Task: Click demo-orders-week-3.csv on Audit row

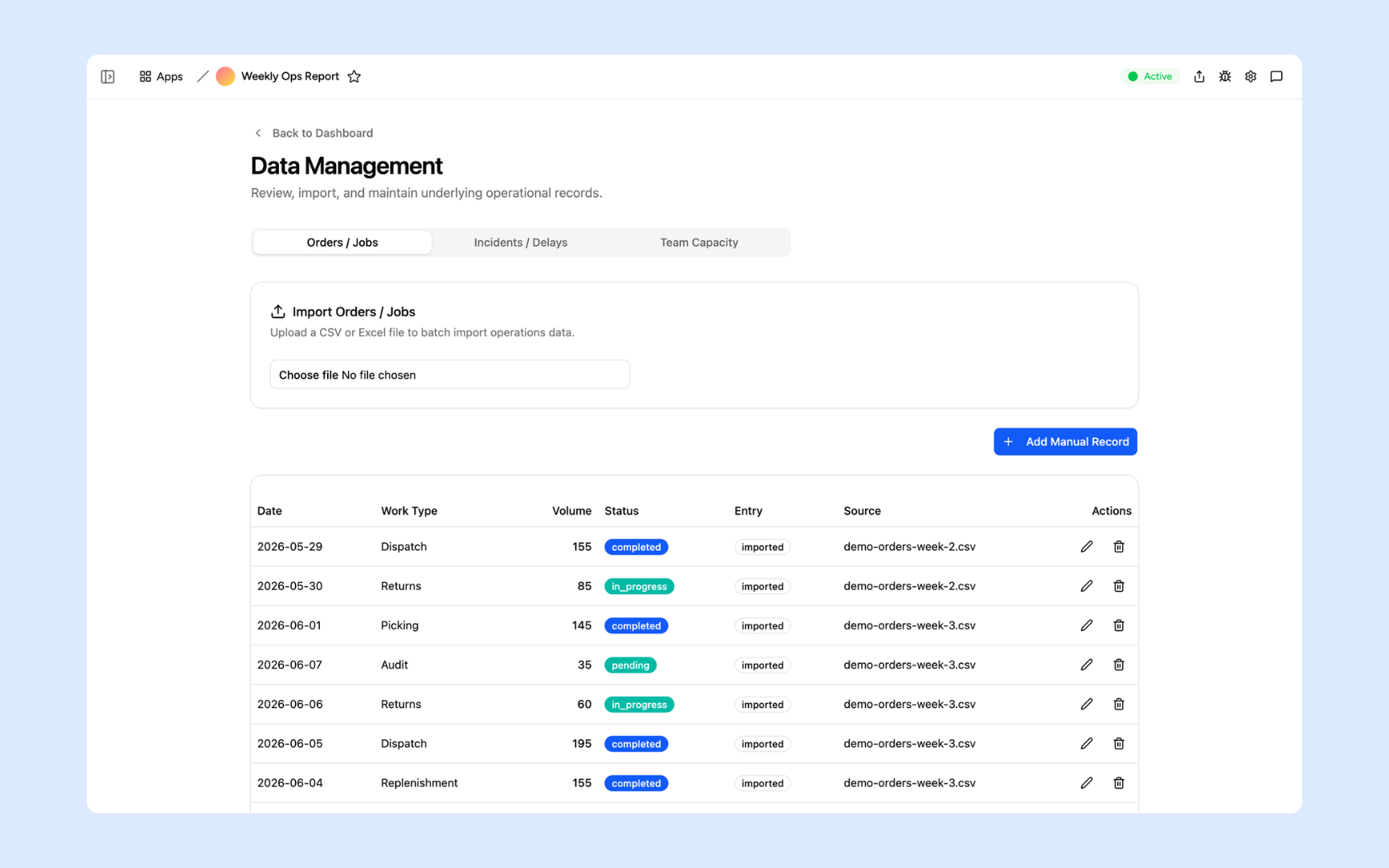Action: 910,665
